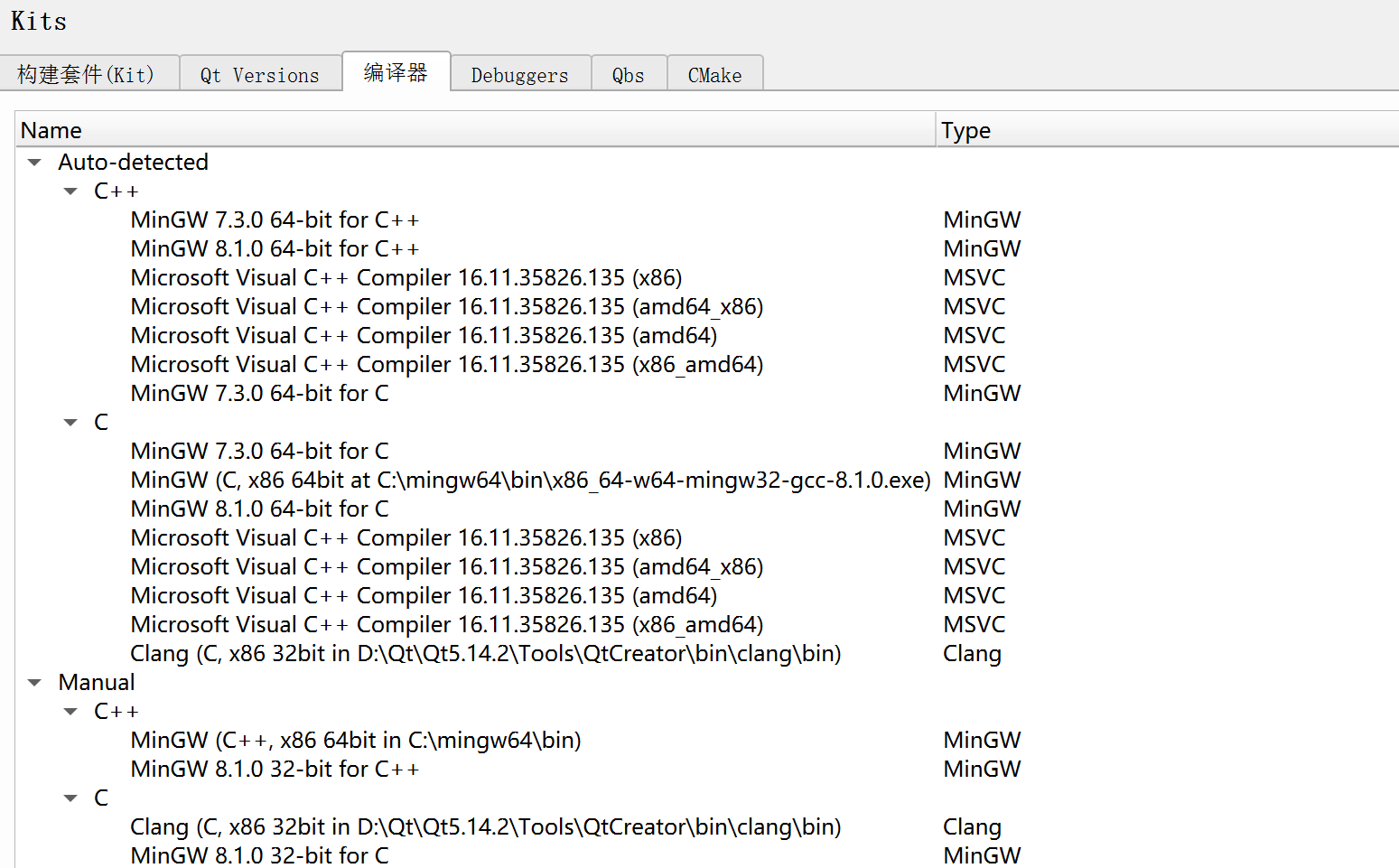Screen dimensions: 1399x868
Task: Collapse the C++ node under Auto-detected
Action: point(70,191)
